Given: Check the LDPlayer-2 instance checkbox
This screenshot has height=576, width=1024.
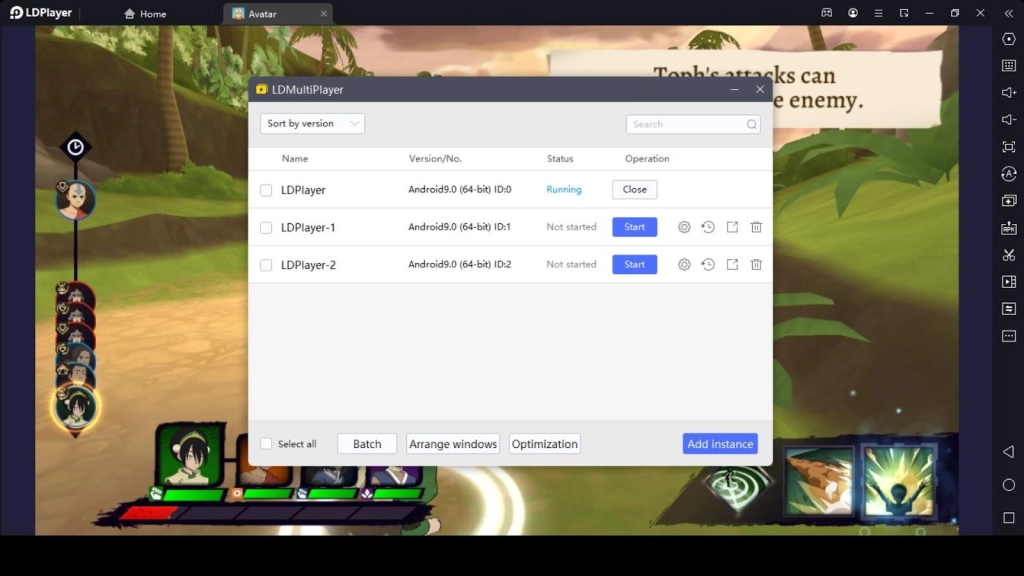Looking at the screenshot, I should tap(266, 265).
